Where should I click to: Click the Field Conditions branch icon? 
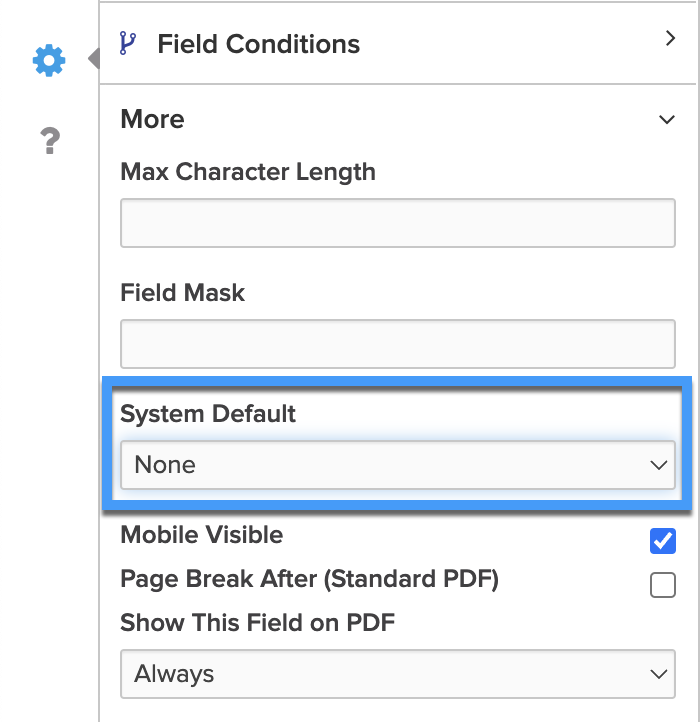coord(128,43)
